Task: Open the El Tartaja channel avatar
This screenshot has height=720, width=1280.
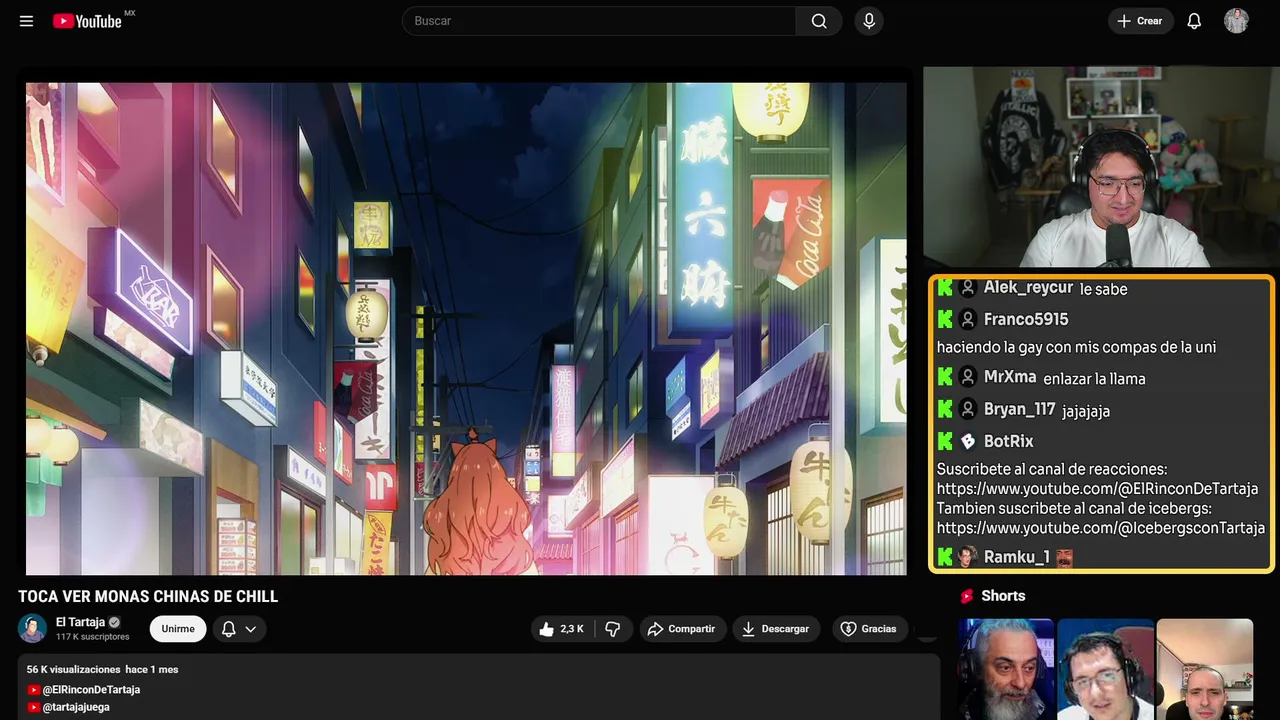Action: (x=33, y=628)
